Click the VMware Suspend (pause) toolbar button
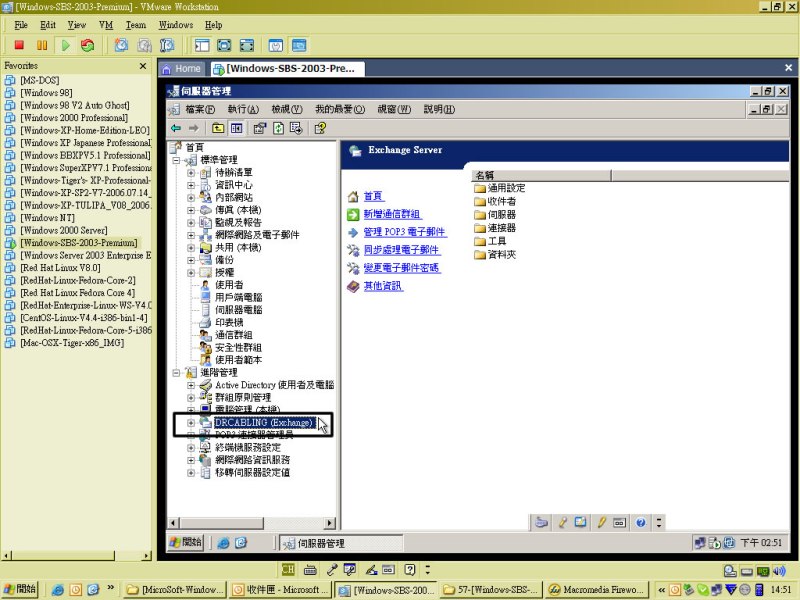The width and height of the screenshot is (800, 600). coord(42,45)
